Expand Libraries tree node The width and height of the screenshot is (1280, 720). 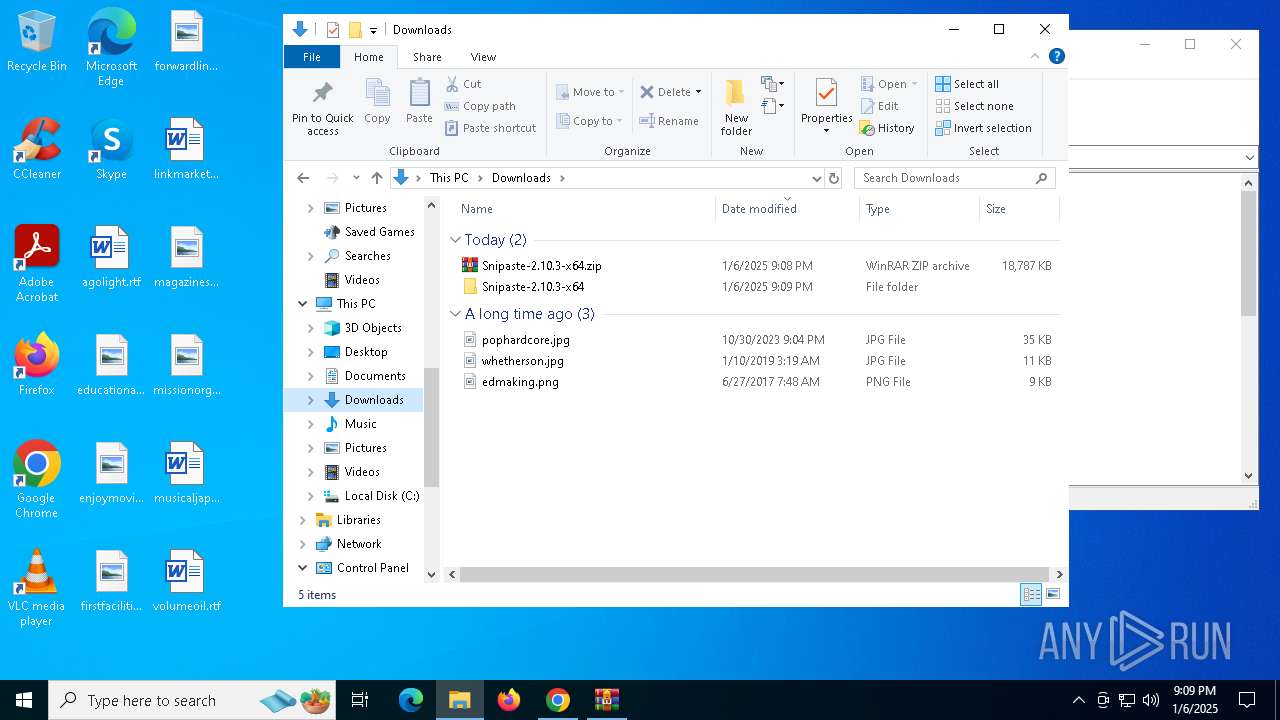302,520
